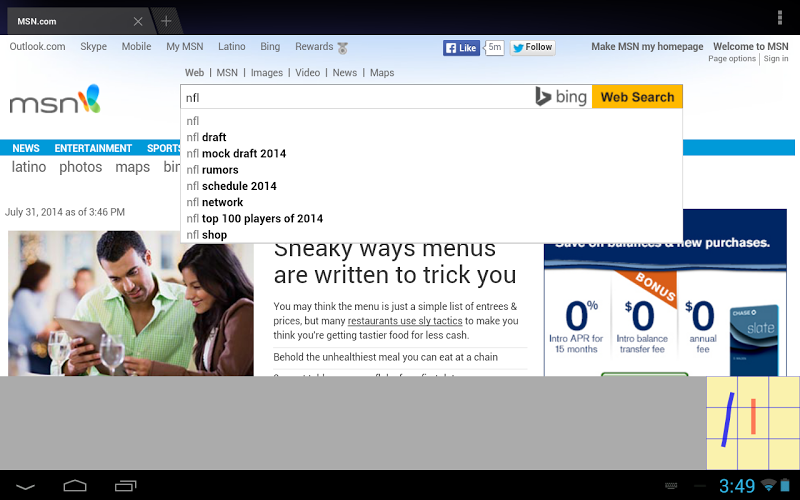Open the recent apps button
The image size is (800, 500).
[126, 486]
